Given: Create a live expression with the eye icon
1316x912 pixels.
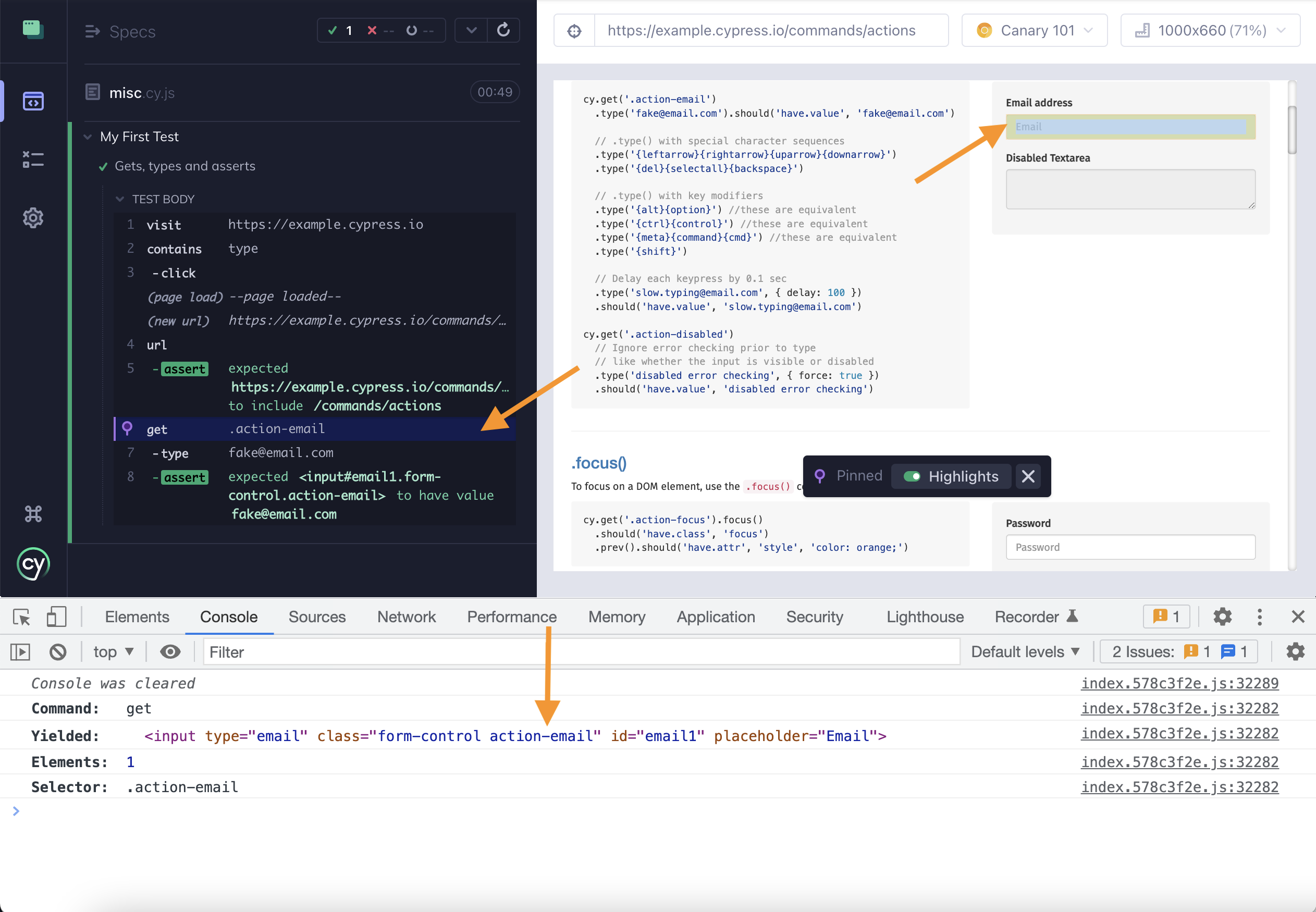Looking at the screenshot, I should coord(170,651).
